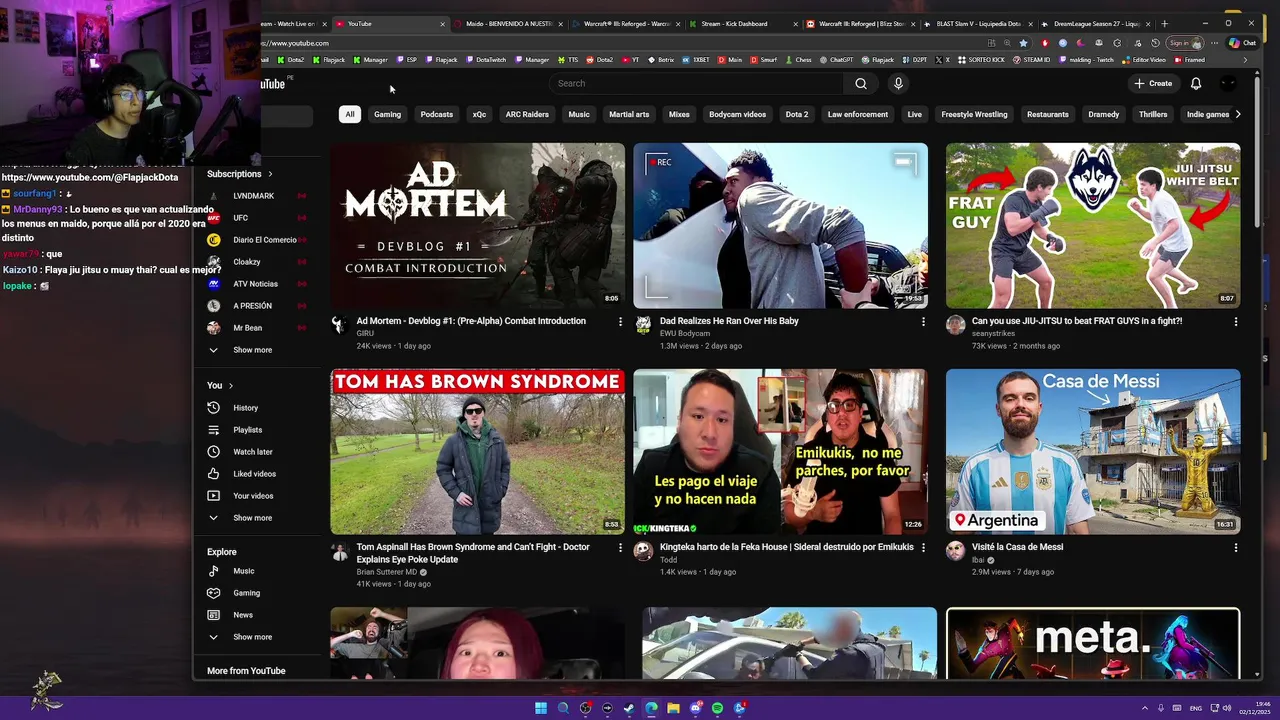Viewport: 1280px width, 720px height.
Task: Open Windows Start menu
Action: tap(541, 708)
